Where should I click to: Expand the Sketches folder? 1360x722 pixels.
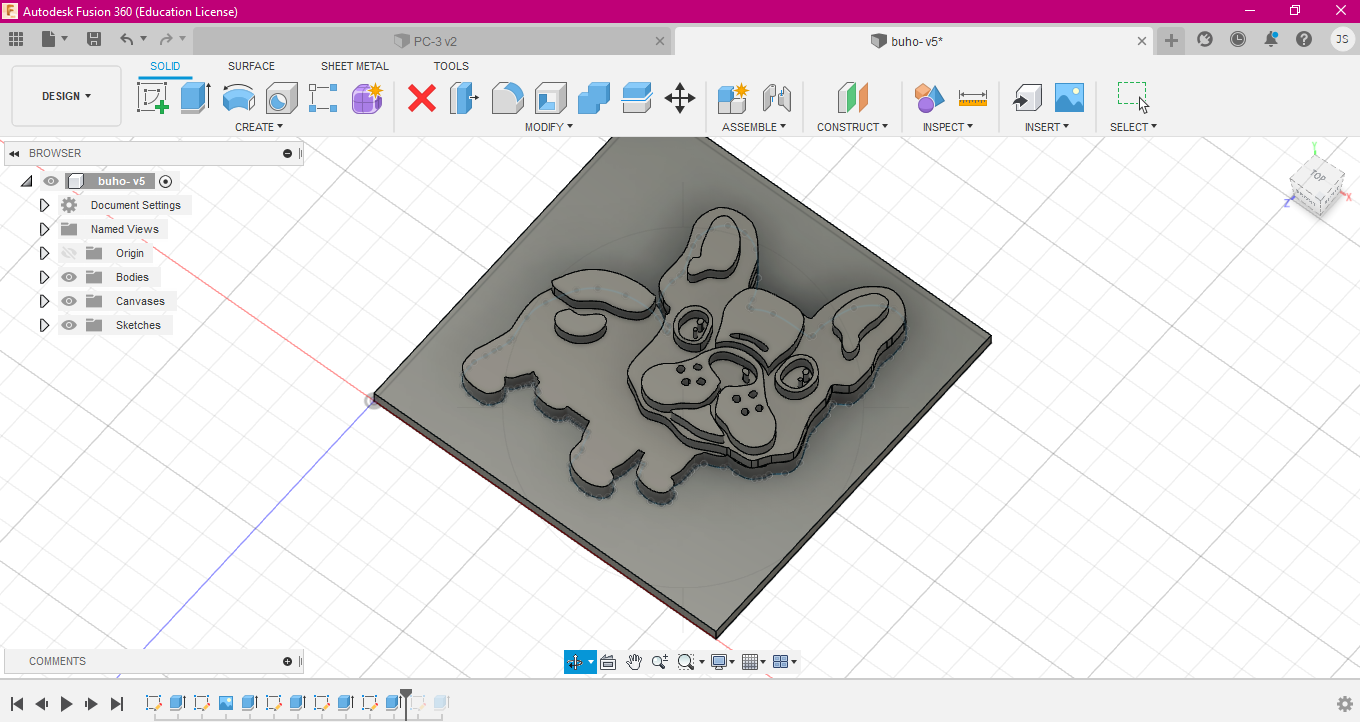(x=44, y=325)
